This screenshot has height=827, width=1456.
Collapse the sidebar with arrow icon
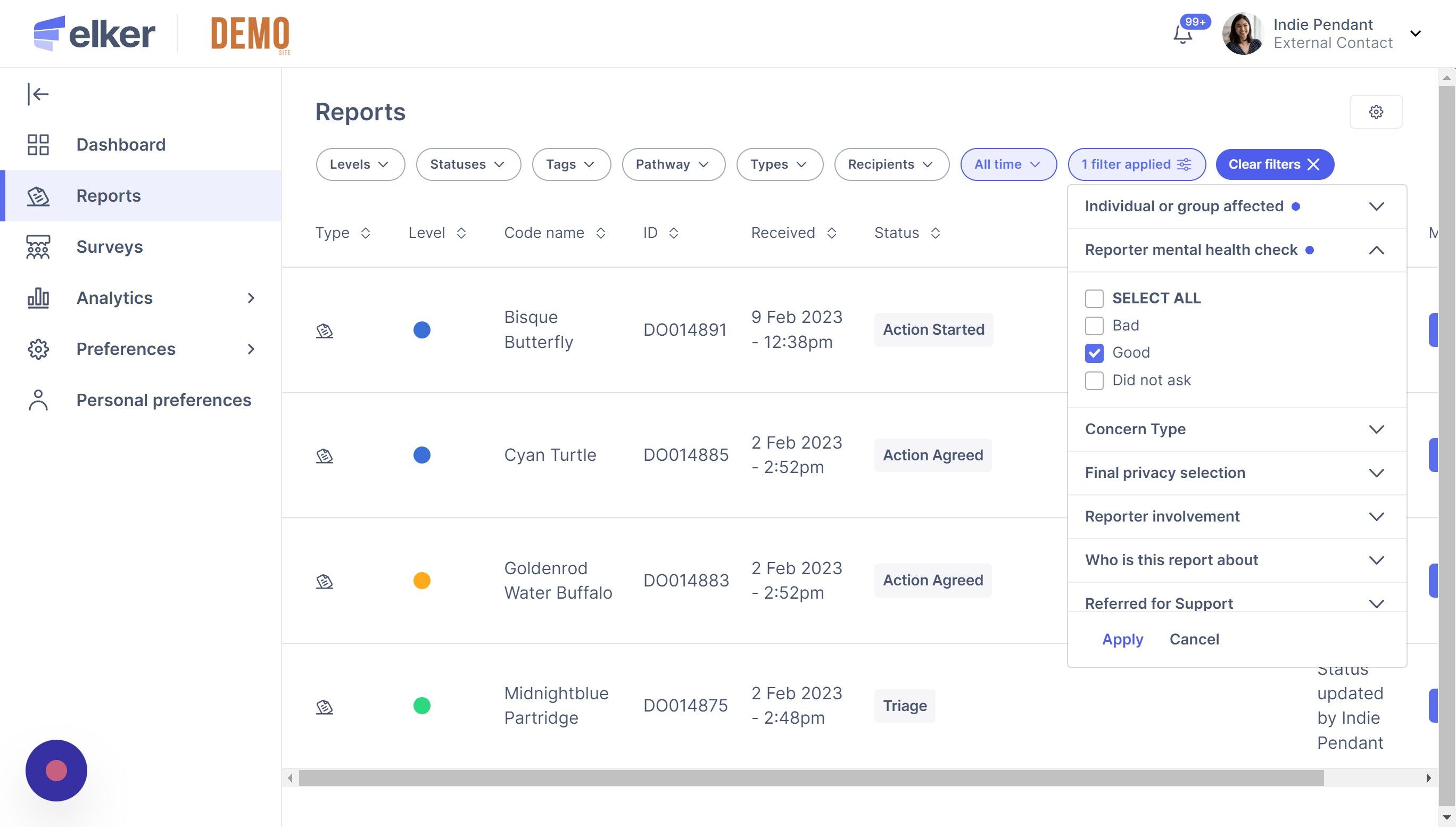[38, 94]
